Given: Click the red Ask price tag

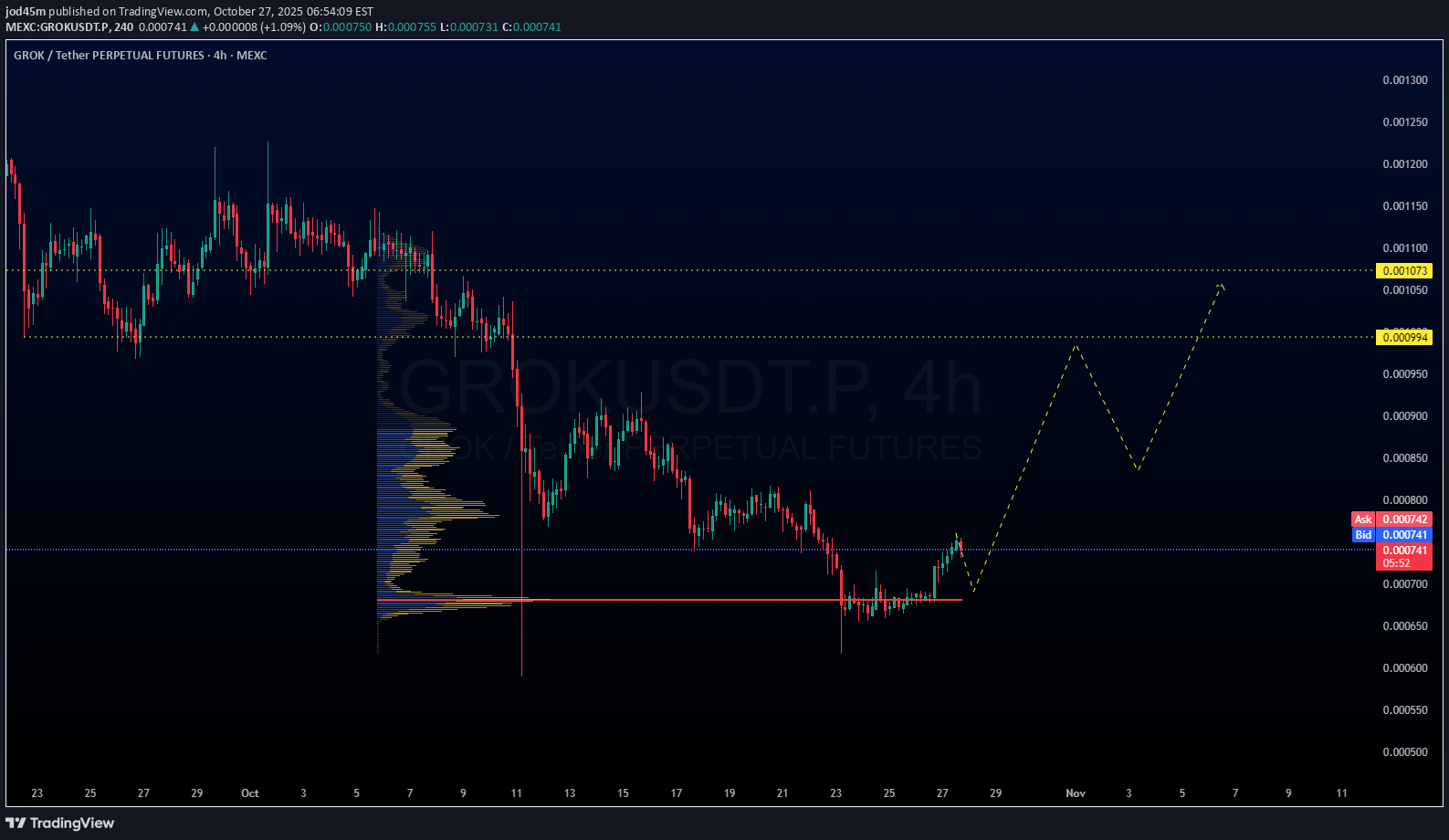Looking at the screenshot, I should point(1363,520).
